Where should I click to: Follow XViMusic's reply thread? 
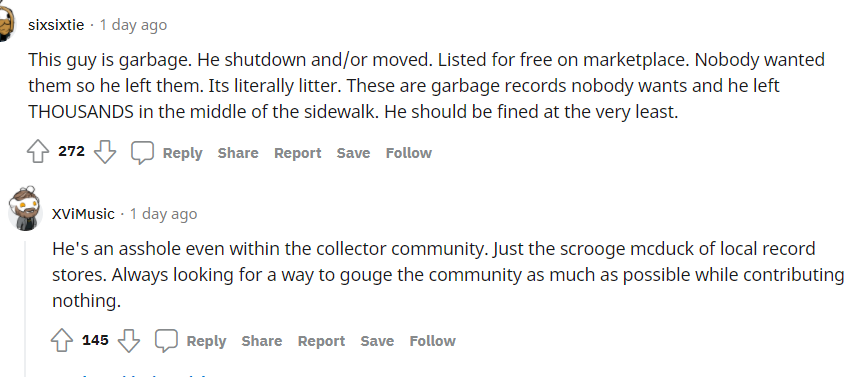[x=433, y=341]
